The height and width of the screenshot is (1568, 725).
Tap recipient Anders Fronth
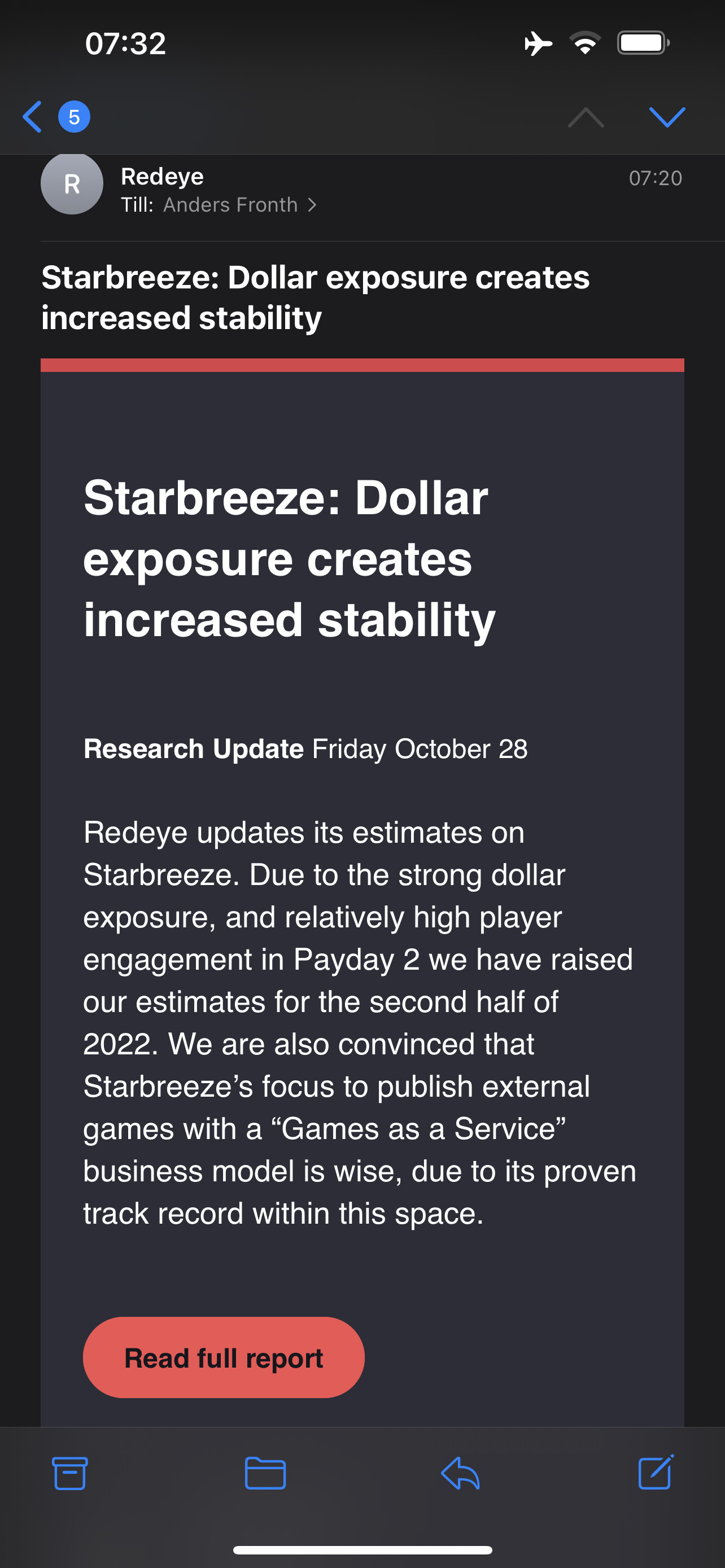[x=230, y=205]
